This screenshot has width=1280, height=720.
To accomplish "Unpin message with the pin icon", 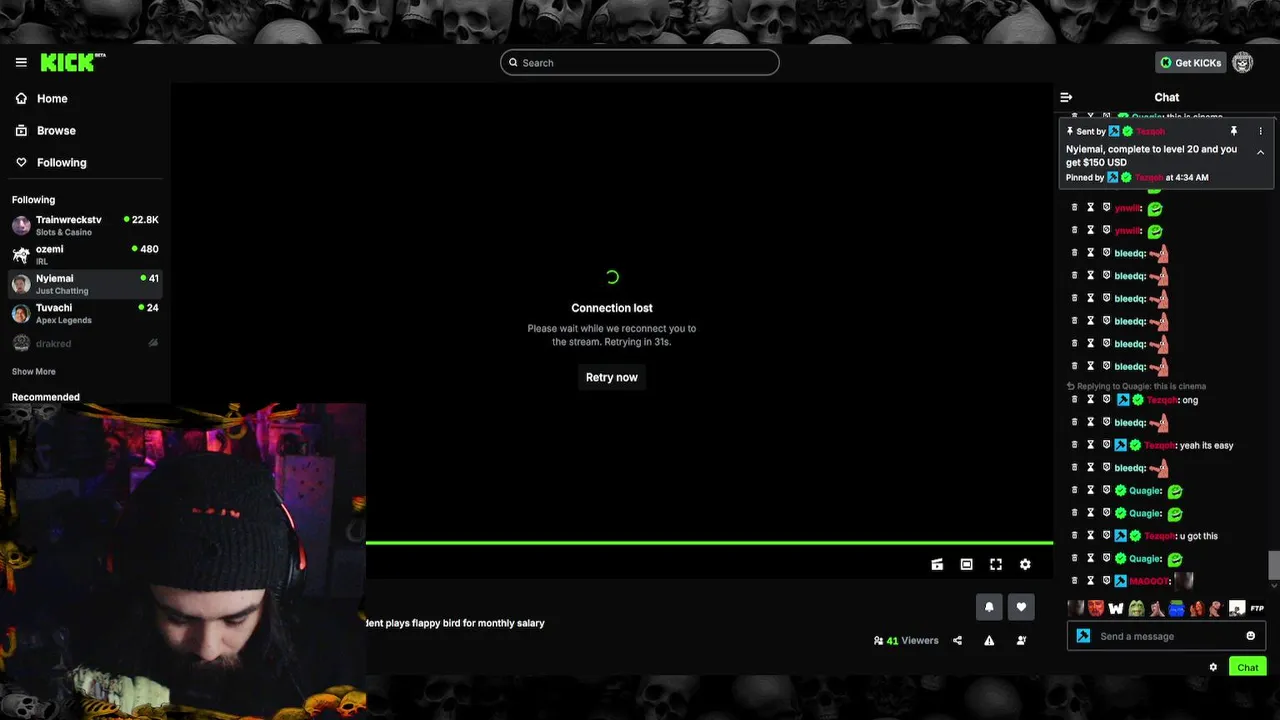I will (1234, 131).
